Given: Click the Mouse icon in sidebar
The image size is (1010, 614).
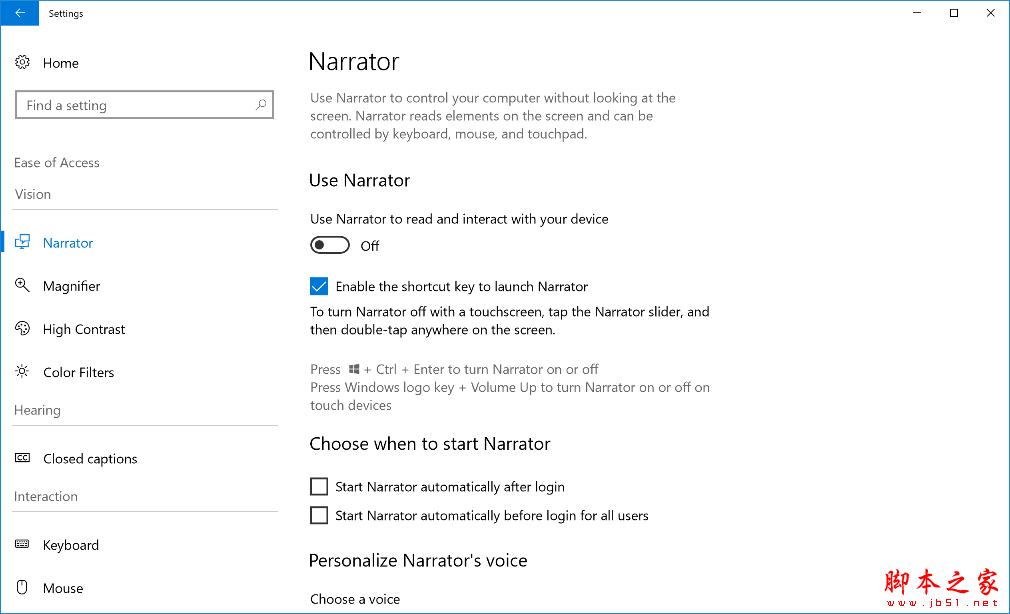Looking at the screenshot, I should (22, 588).
